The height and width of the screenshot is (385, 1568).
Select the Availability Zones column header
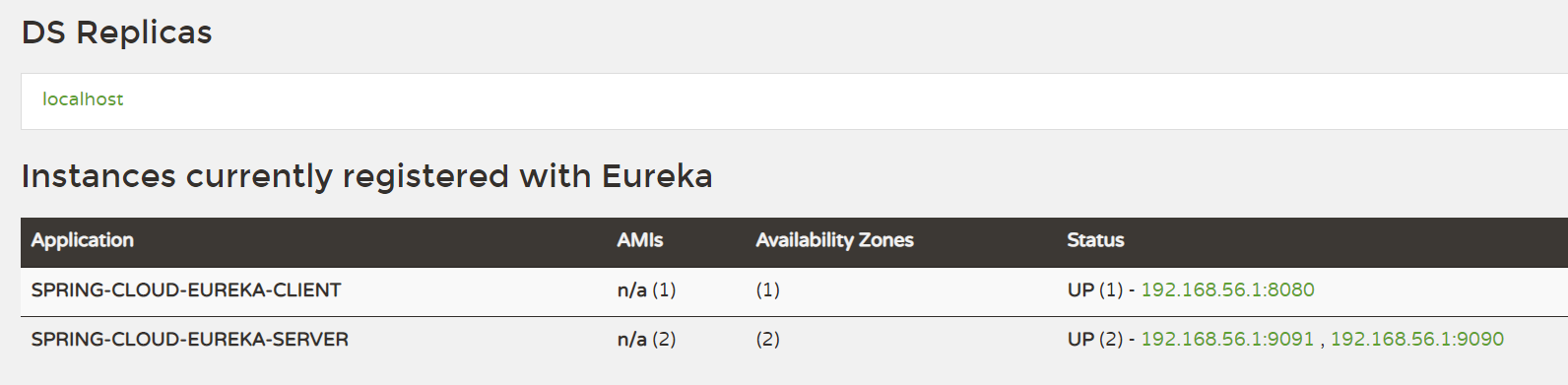click(x=834, y=240)
